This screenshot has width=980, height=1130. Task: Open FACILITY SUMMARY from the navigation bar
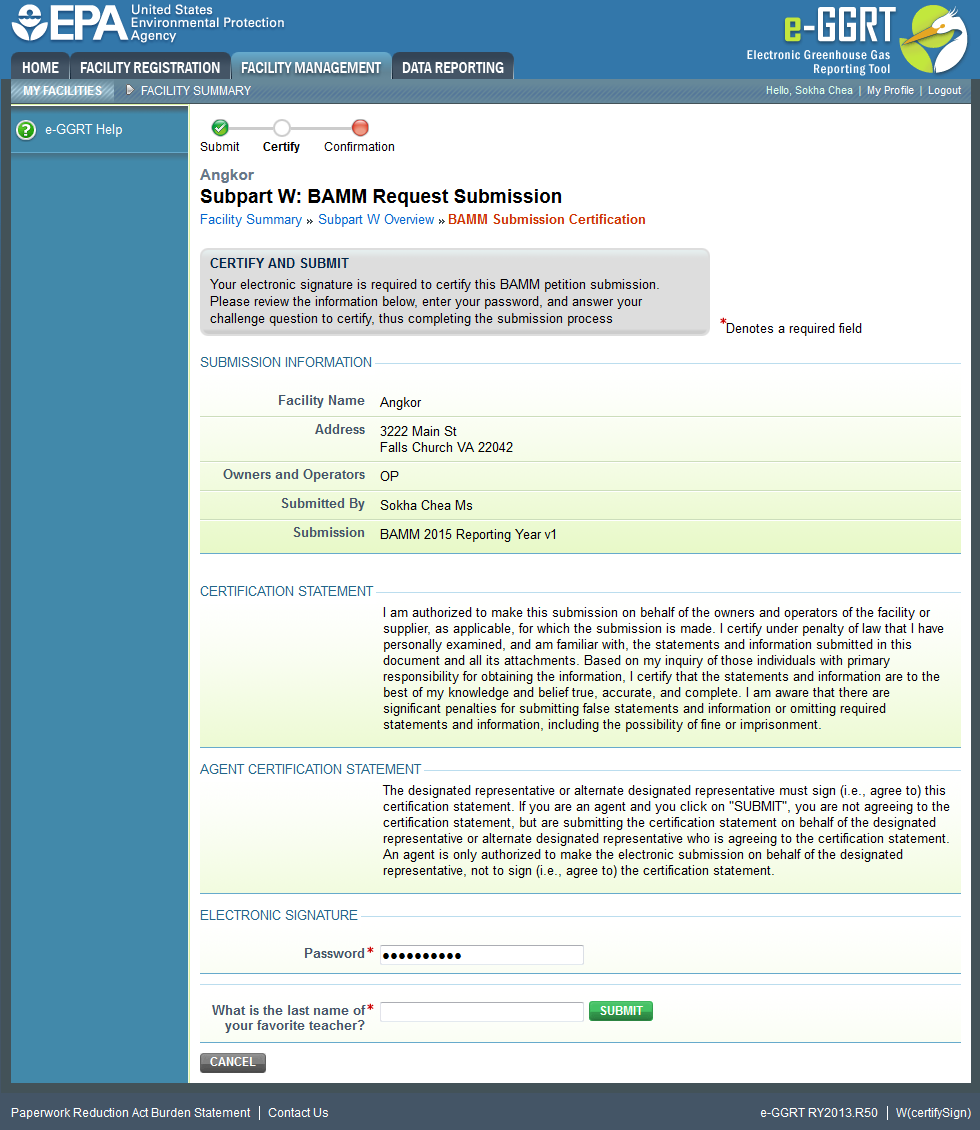(x=195, y=90)
